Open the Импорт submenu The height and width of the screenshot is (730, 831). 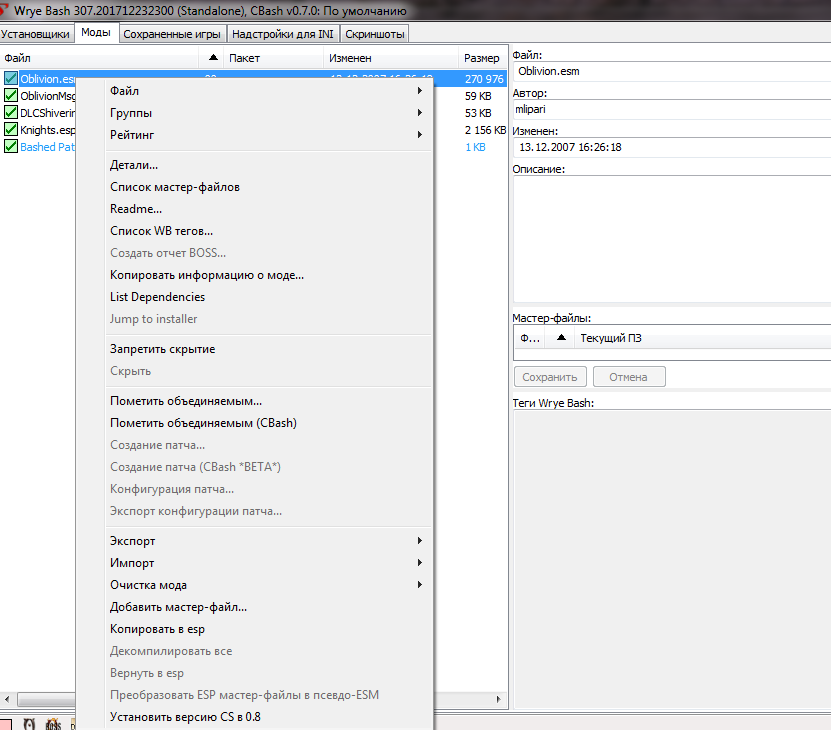pyautogui.click(x=269, y=563)
